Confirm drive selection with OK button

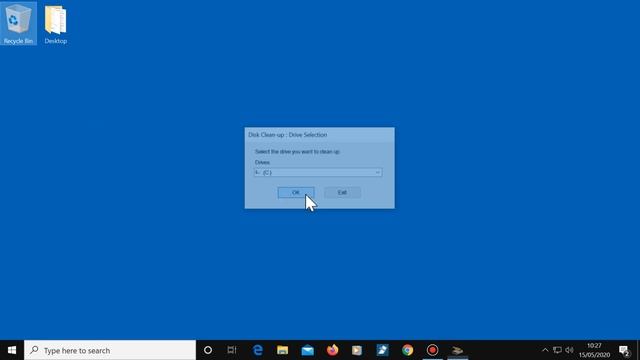click(296, 192)
